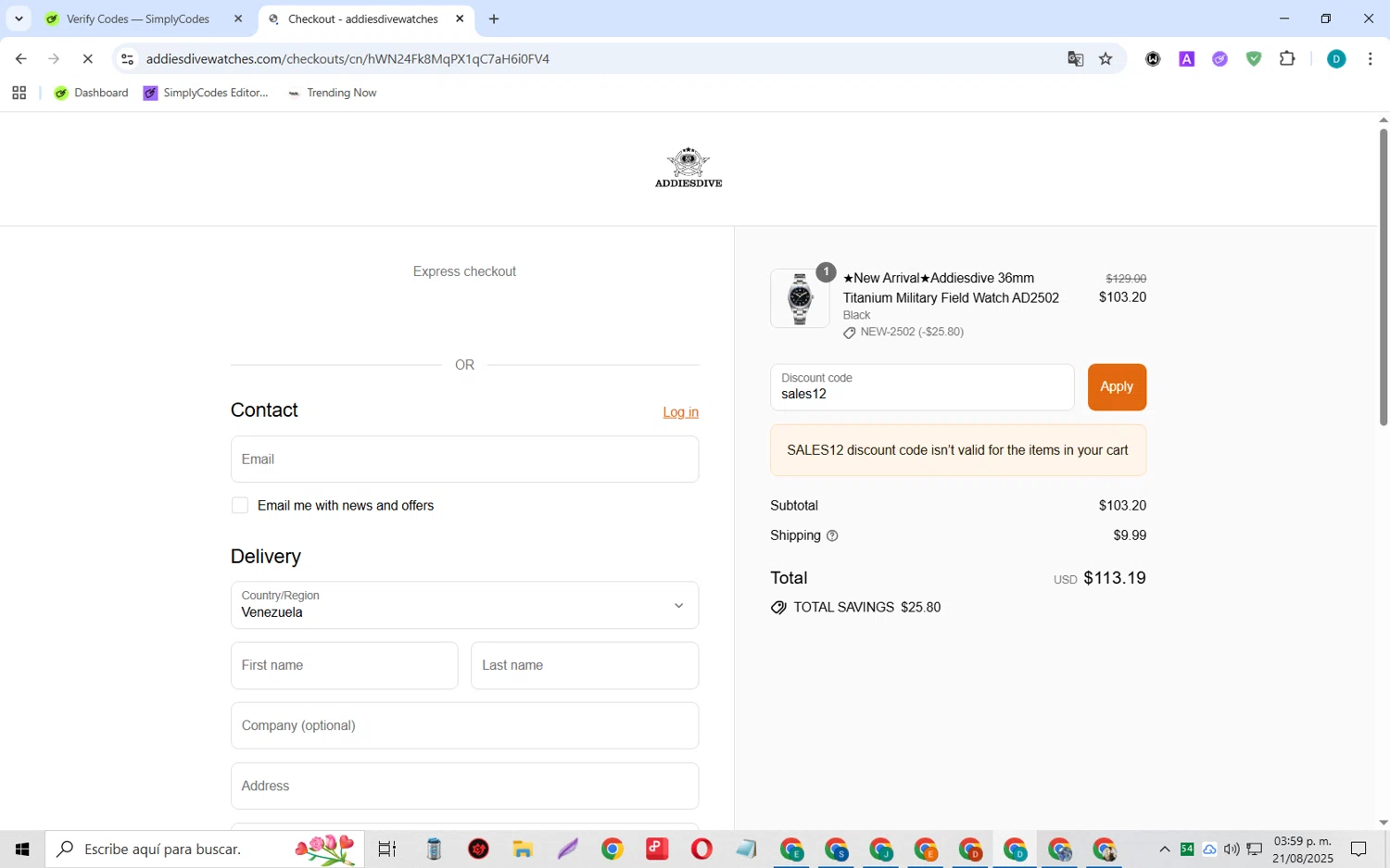1390x868 pixels.
Task: Open the tab search dropdown arrow
Action: click(19, 19)
